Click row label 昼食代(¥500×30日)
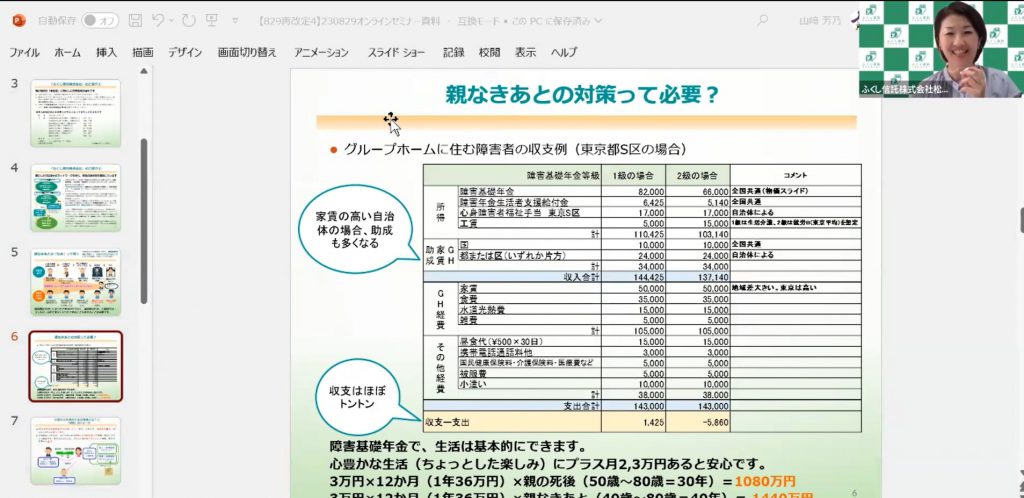 click(501, 341)
